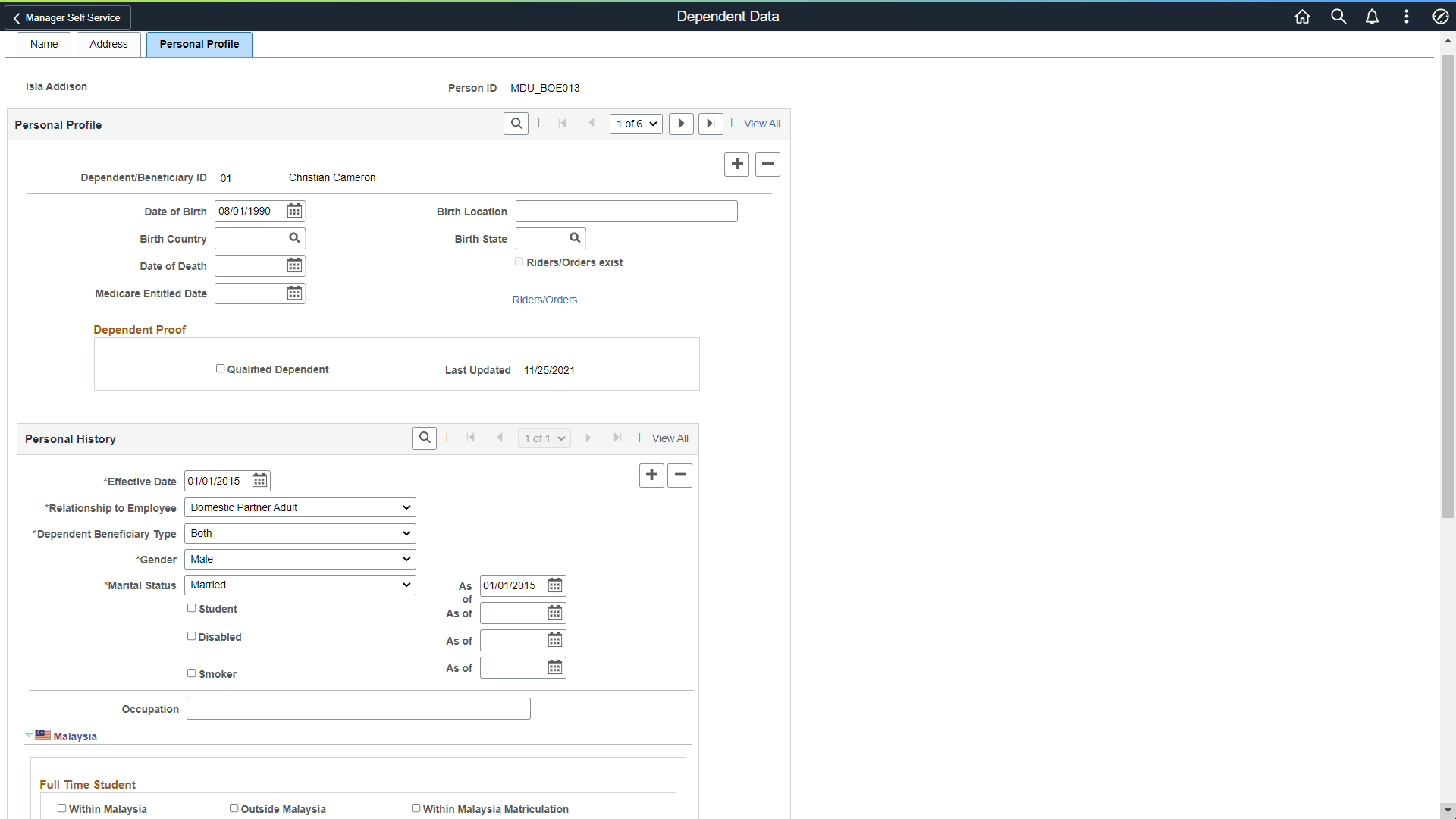Open the Gender dropdown
The width and height of the screenshot is (1456, 819).
point(300,559)
